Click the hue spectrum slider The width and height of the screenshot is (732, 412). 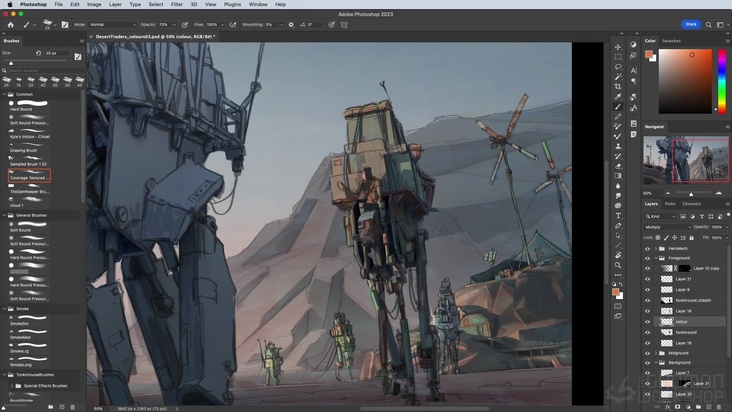point(721,80)
